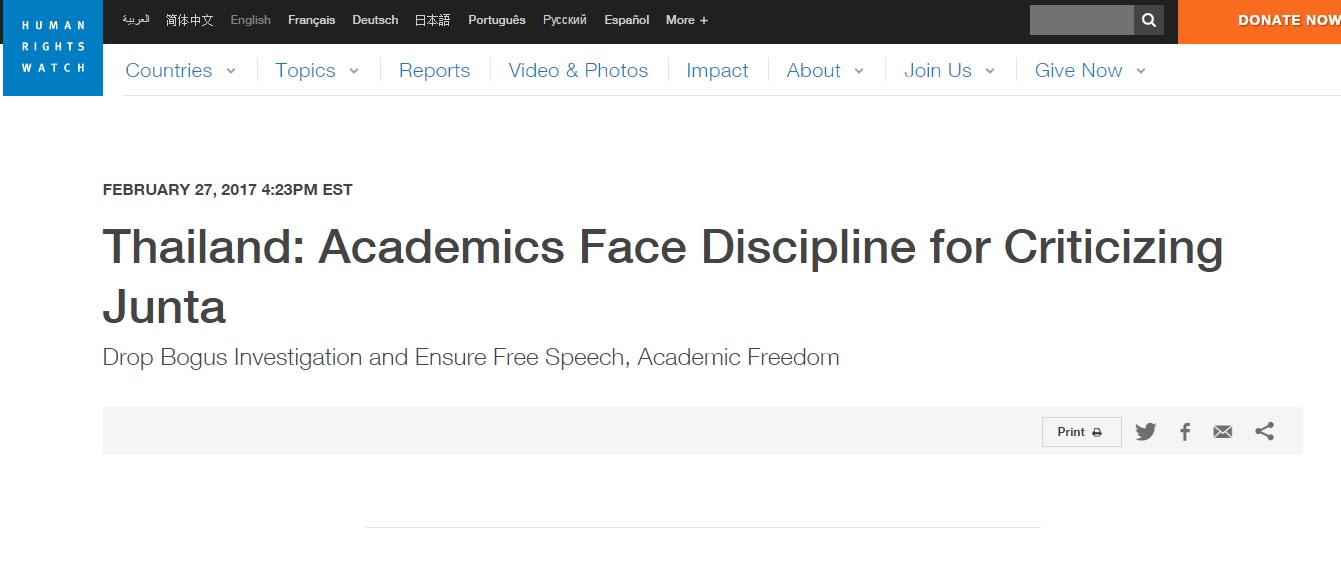Open the general share icon

click(x=1265, y=431)
